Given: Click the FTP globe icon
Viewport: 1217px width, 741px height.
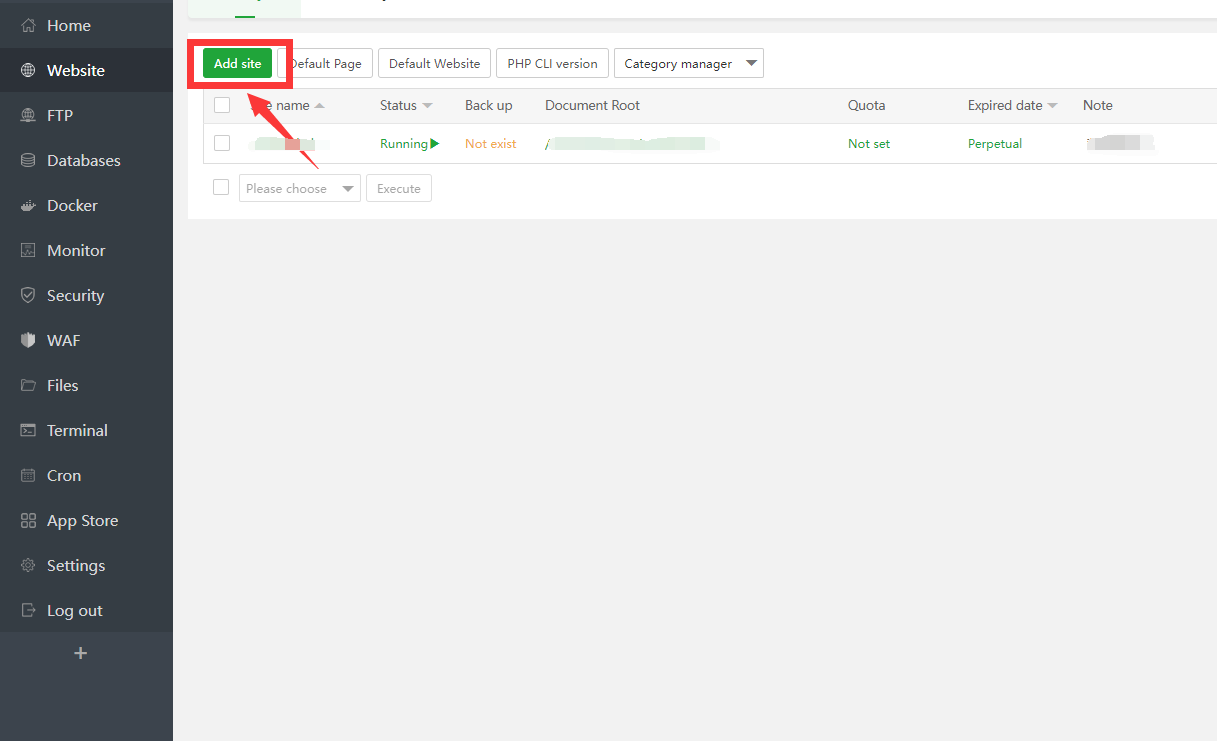Looking at the screenshot, I should click(28, 116).
